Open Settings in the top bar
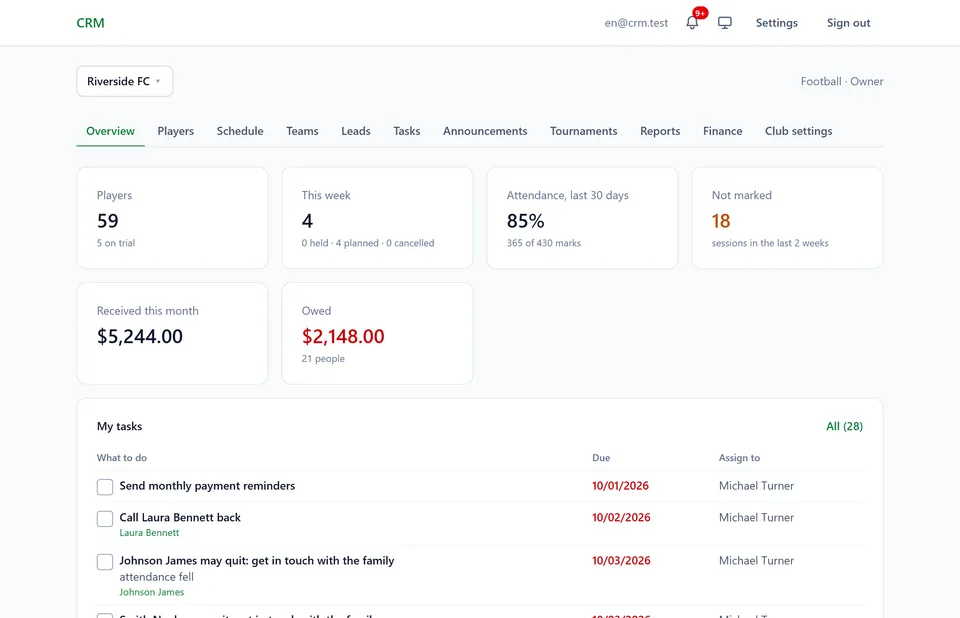Screen dimensions: 960x618 pos(776,23)
